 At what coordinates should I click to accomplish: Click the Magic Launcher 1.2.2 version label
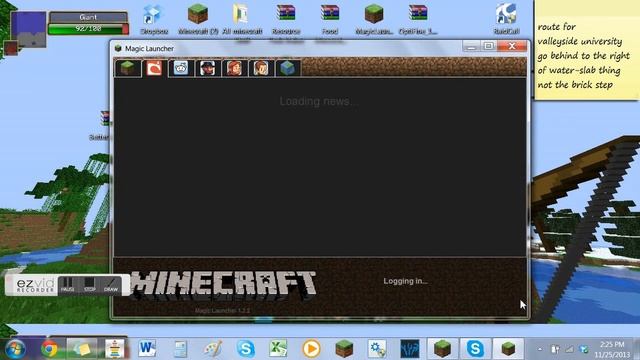pyautogui.click(x=222, y=311)
